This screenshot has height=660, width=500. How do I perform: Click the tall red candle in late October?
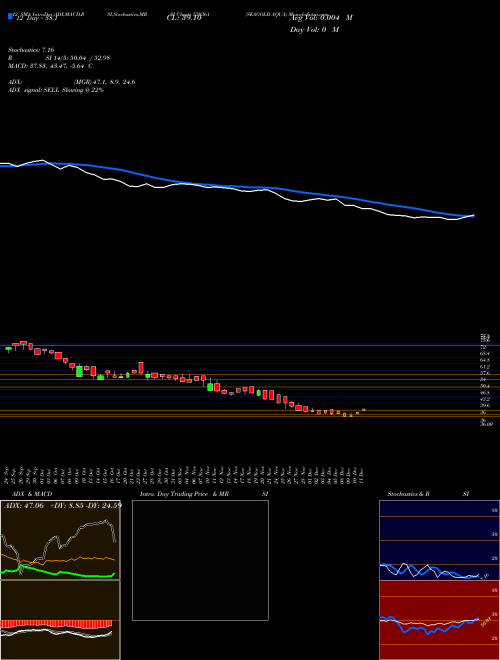coord(141,367)
